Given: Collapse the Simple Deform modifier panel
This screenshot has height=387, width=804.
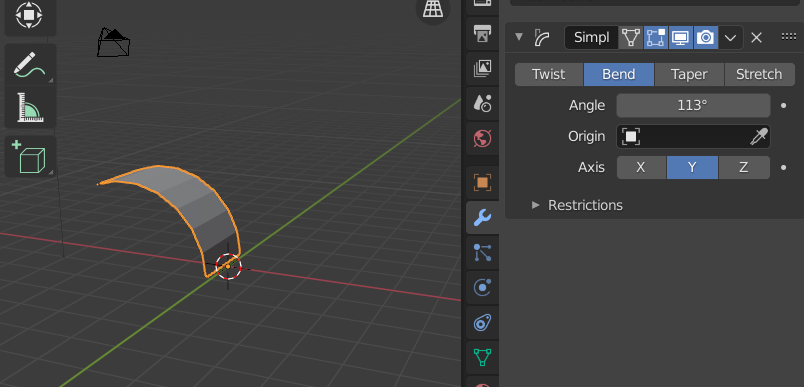Looking at the screenshot, I should click(x=519, y=37).
